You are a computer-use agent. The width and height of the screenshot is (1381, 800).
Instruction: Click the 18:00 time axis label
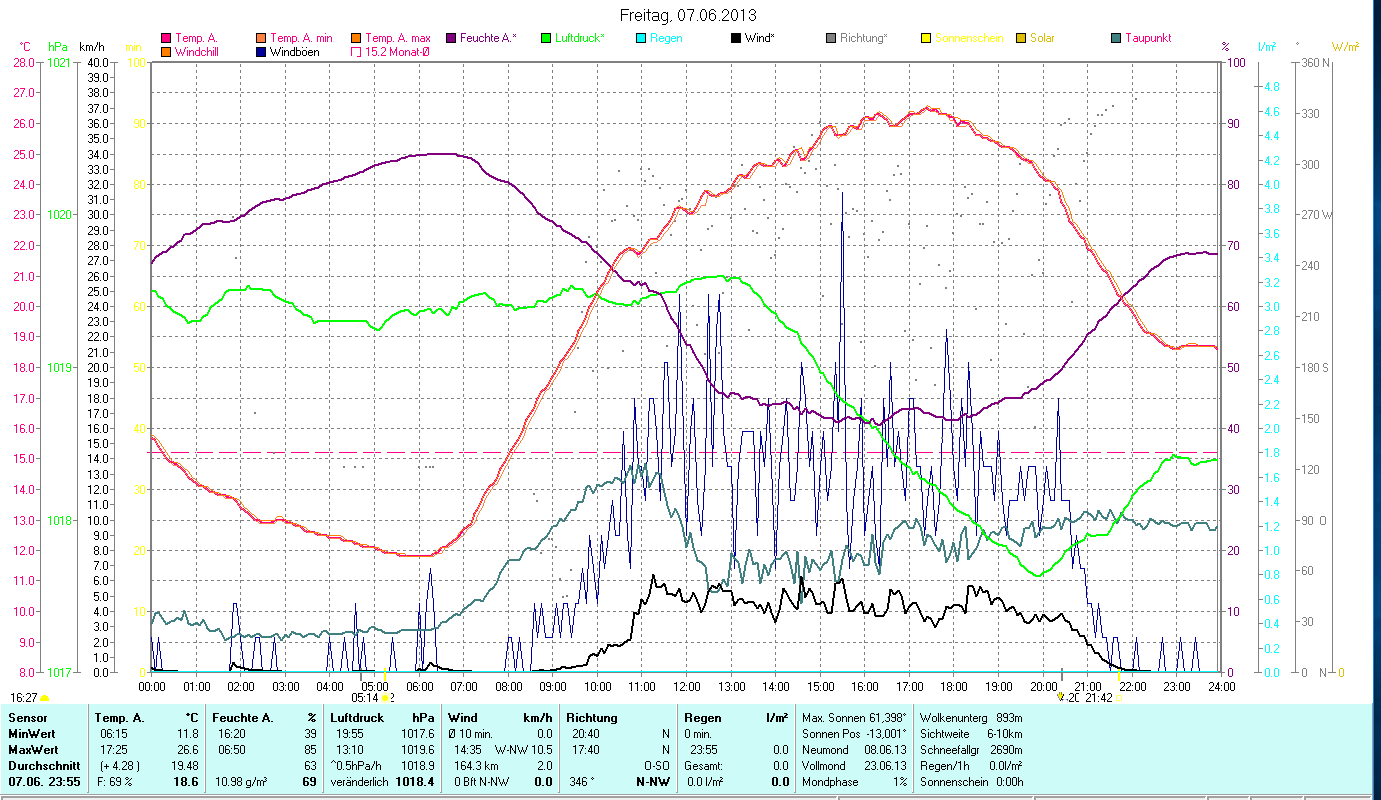(x=954, y=686)
